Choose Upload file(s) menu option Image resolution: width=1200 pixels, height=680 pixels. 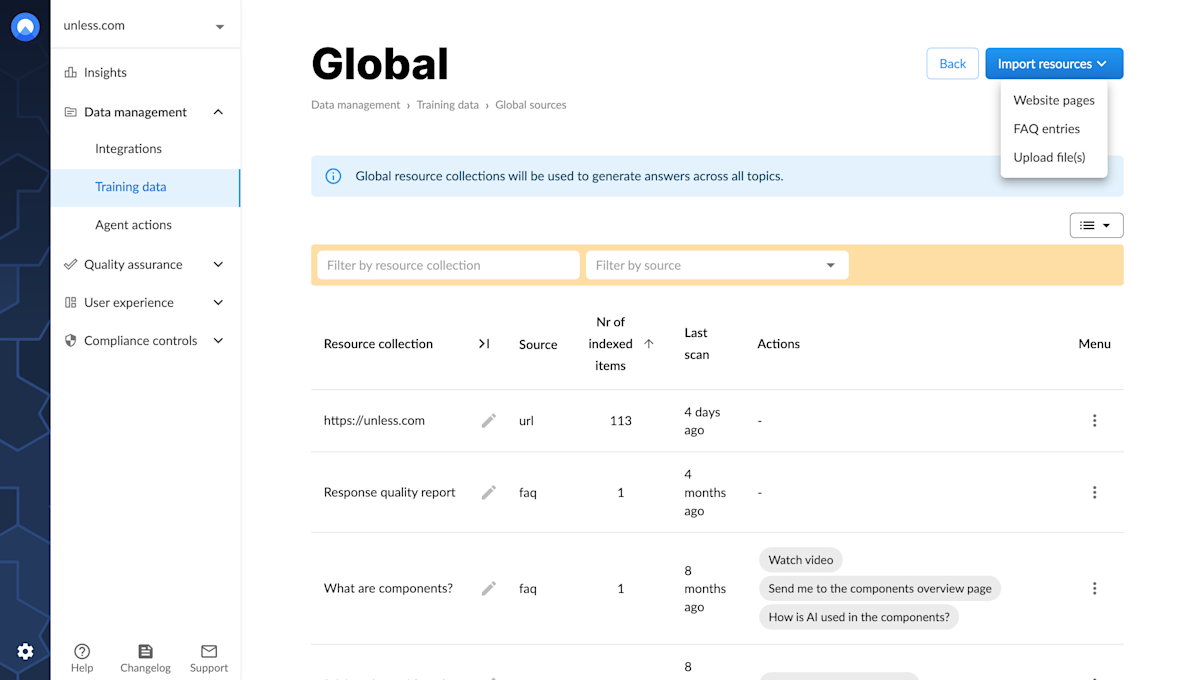coord(1049,157)
